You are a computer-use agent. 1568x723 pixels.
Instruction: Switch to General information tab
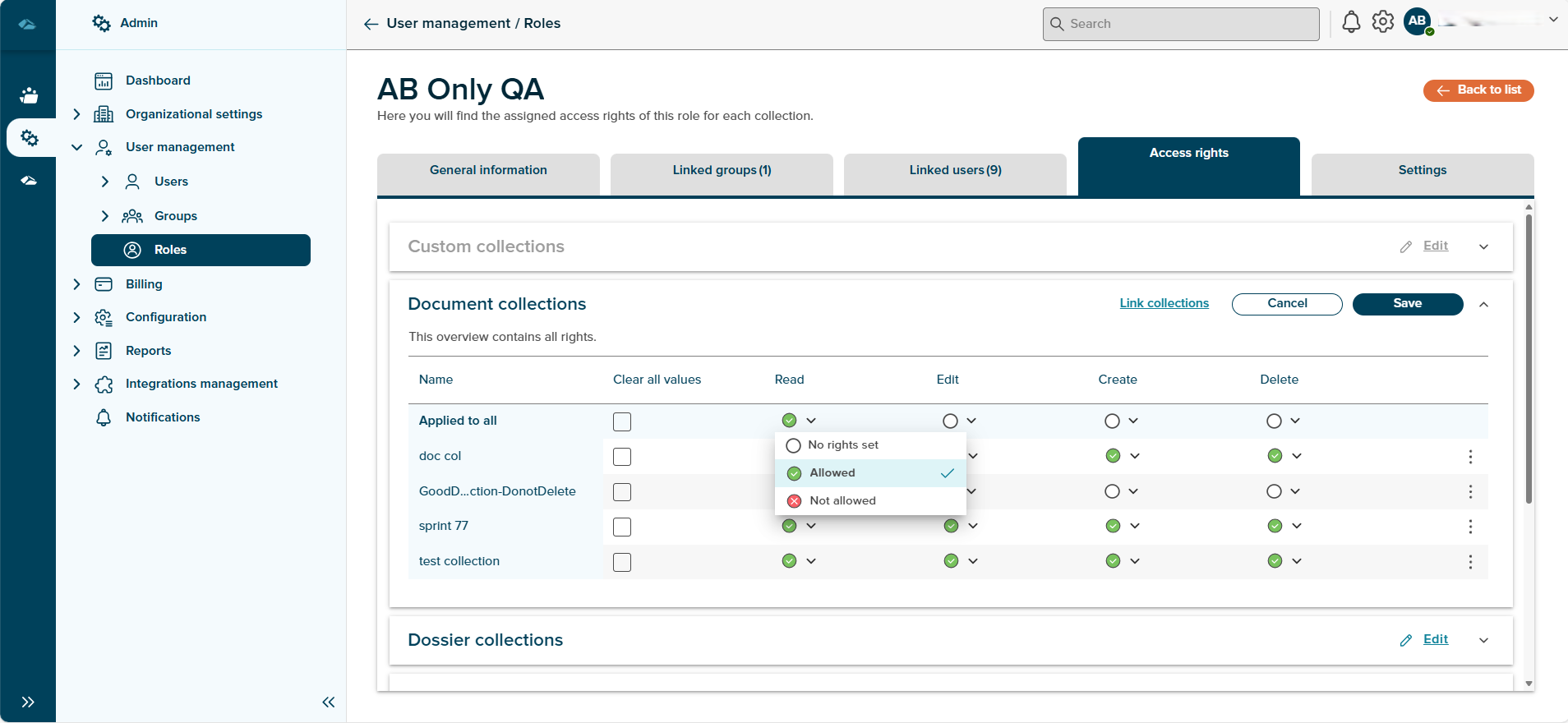pyautogui.click(x=488, y=174)
